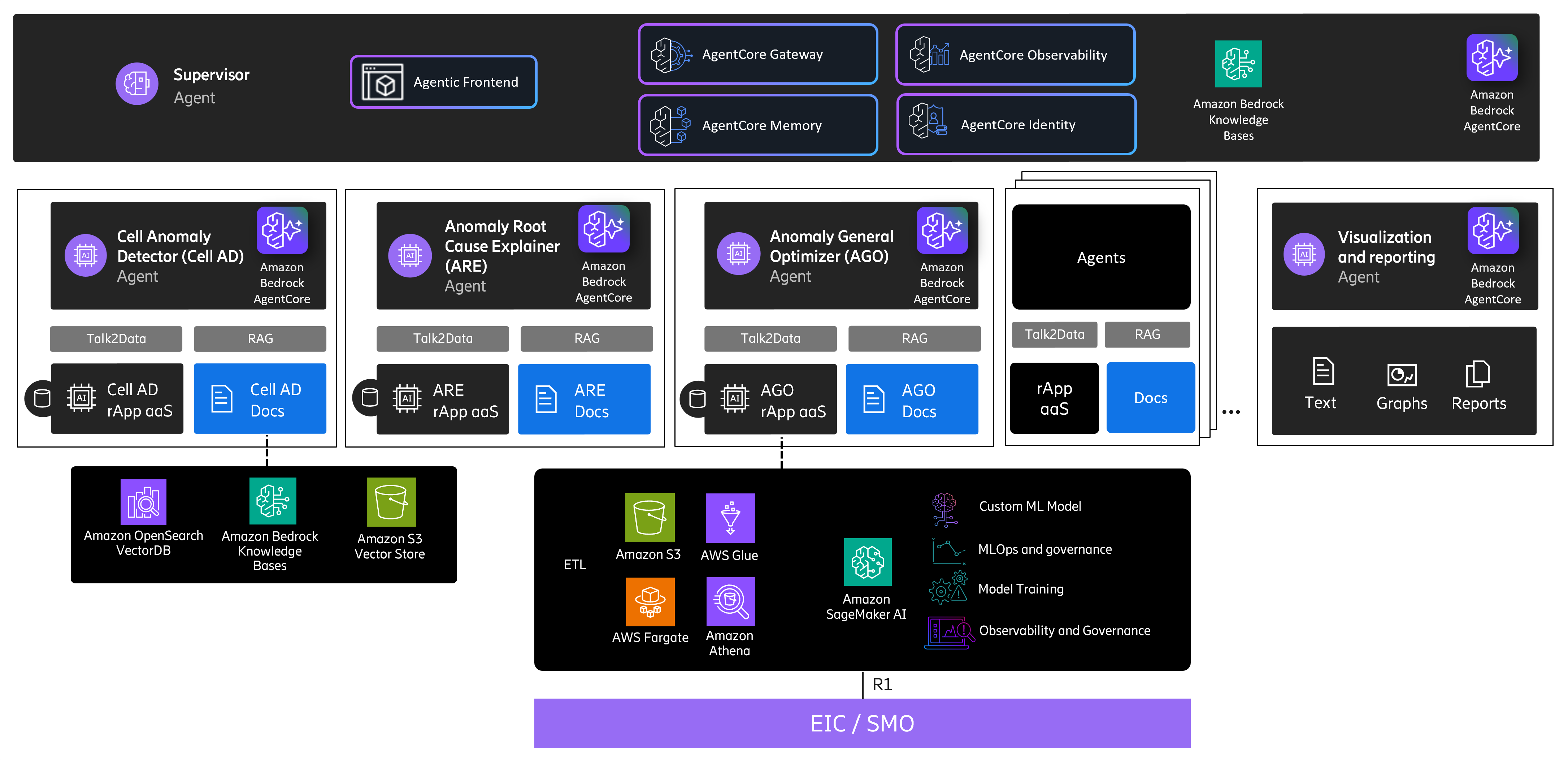Open the Cell AD Docs blue tile
Screen dimensions: 1568x760
[x=260, y=399]
